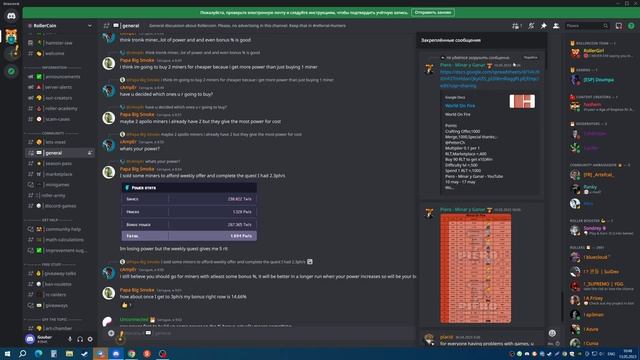Screen dimensions: 640x360
Task: Toggle headphones deafen in user panel
Action: (x=80, y=339)
